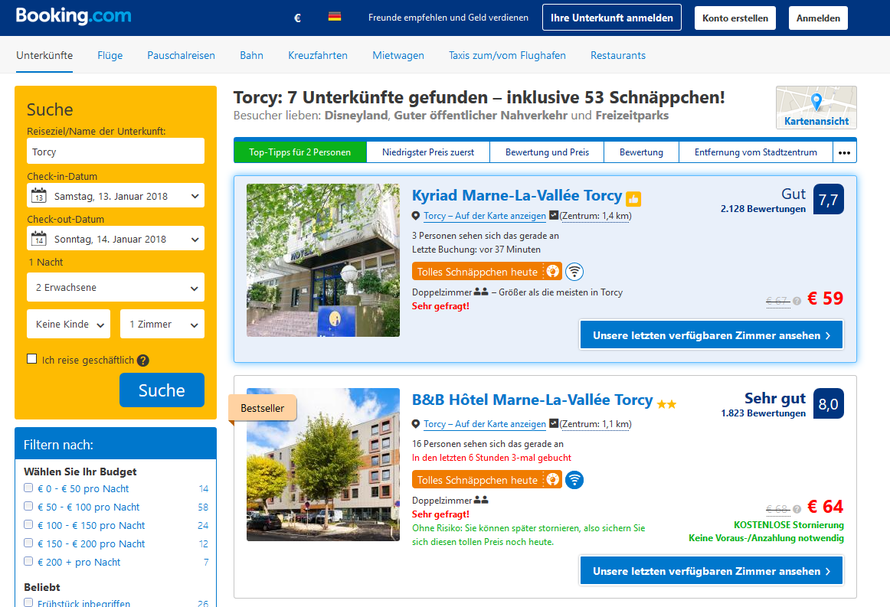Click Ihre Unterkunft anmelden button
This screenshot has width=890, height=607.
(612, 18)
